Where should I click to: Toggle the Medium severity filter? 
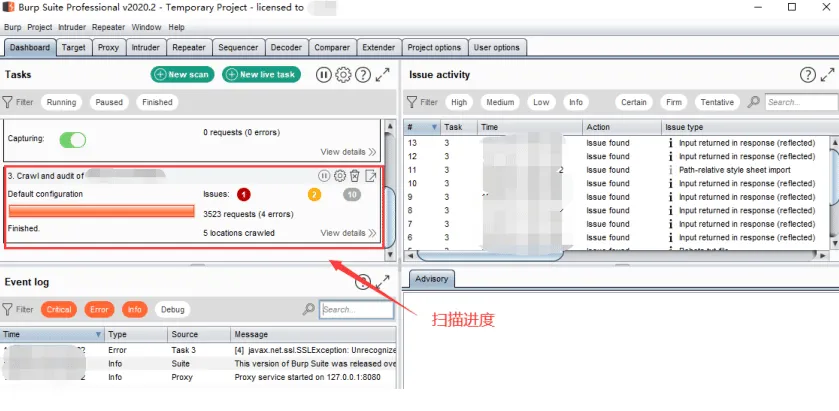(500, 102)
